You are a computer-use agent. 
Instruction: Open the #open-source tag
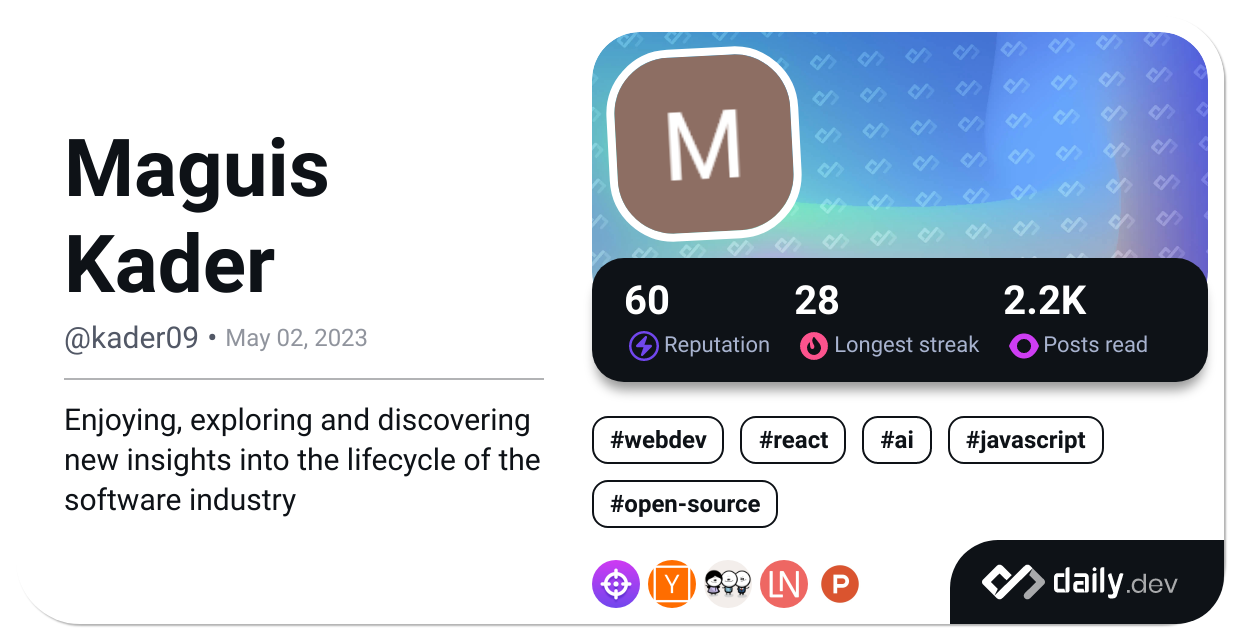point(685,504)
